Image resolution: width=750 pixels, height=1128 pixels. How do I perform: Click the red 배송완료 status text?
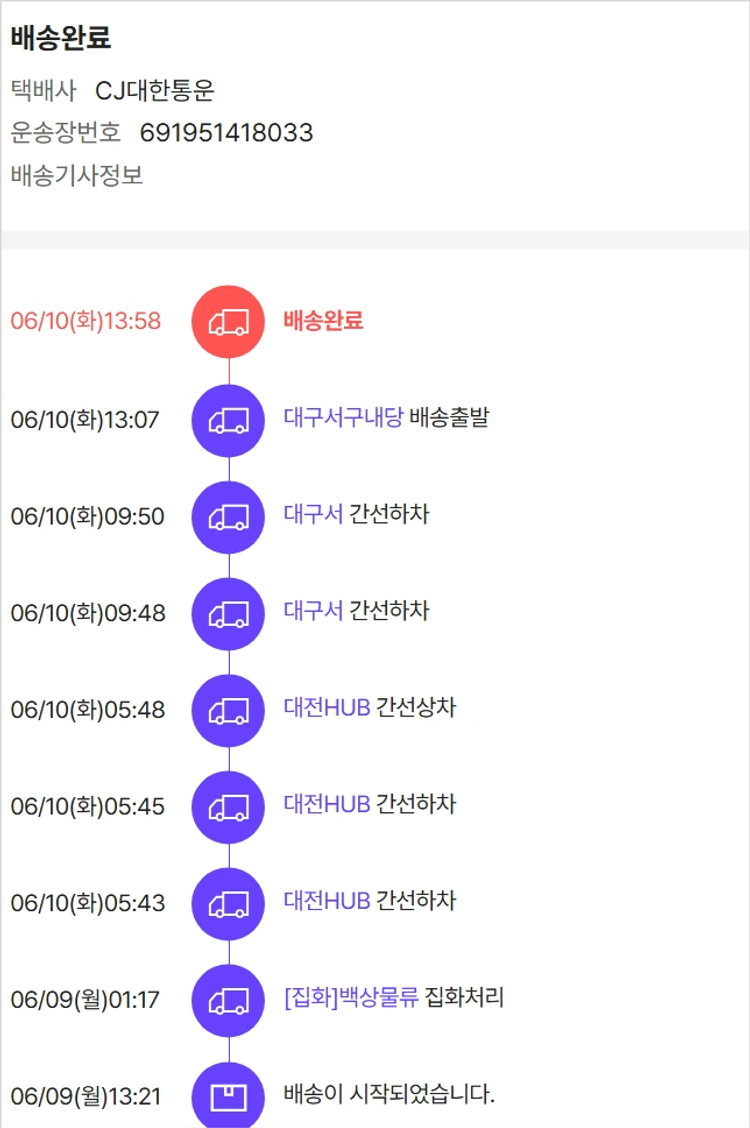coord(323,321)
